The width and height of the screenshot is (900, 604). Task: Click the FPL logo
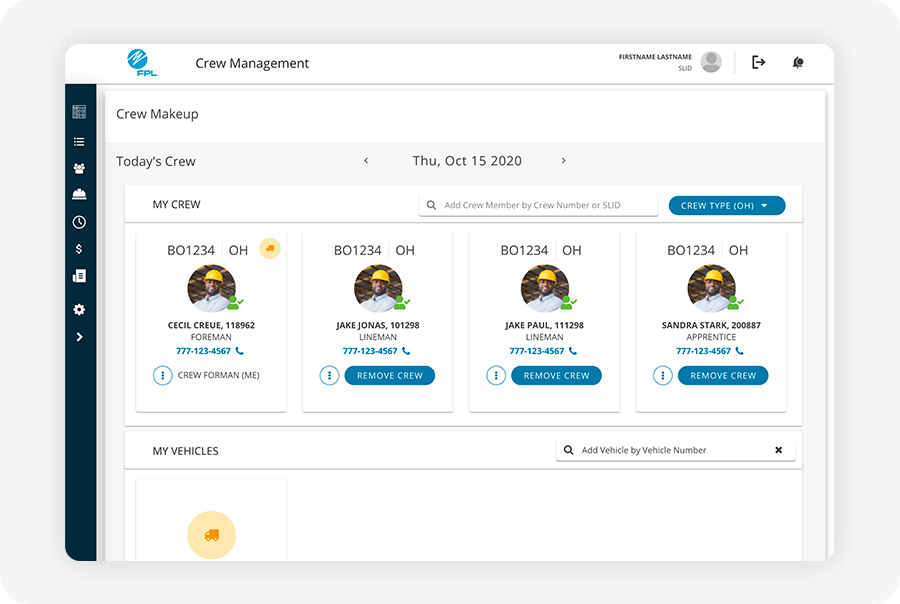coord(141,63)
